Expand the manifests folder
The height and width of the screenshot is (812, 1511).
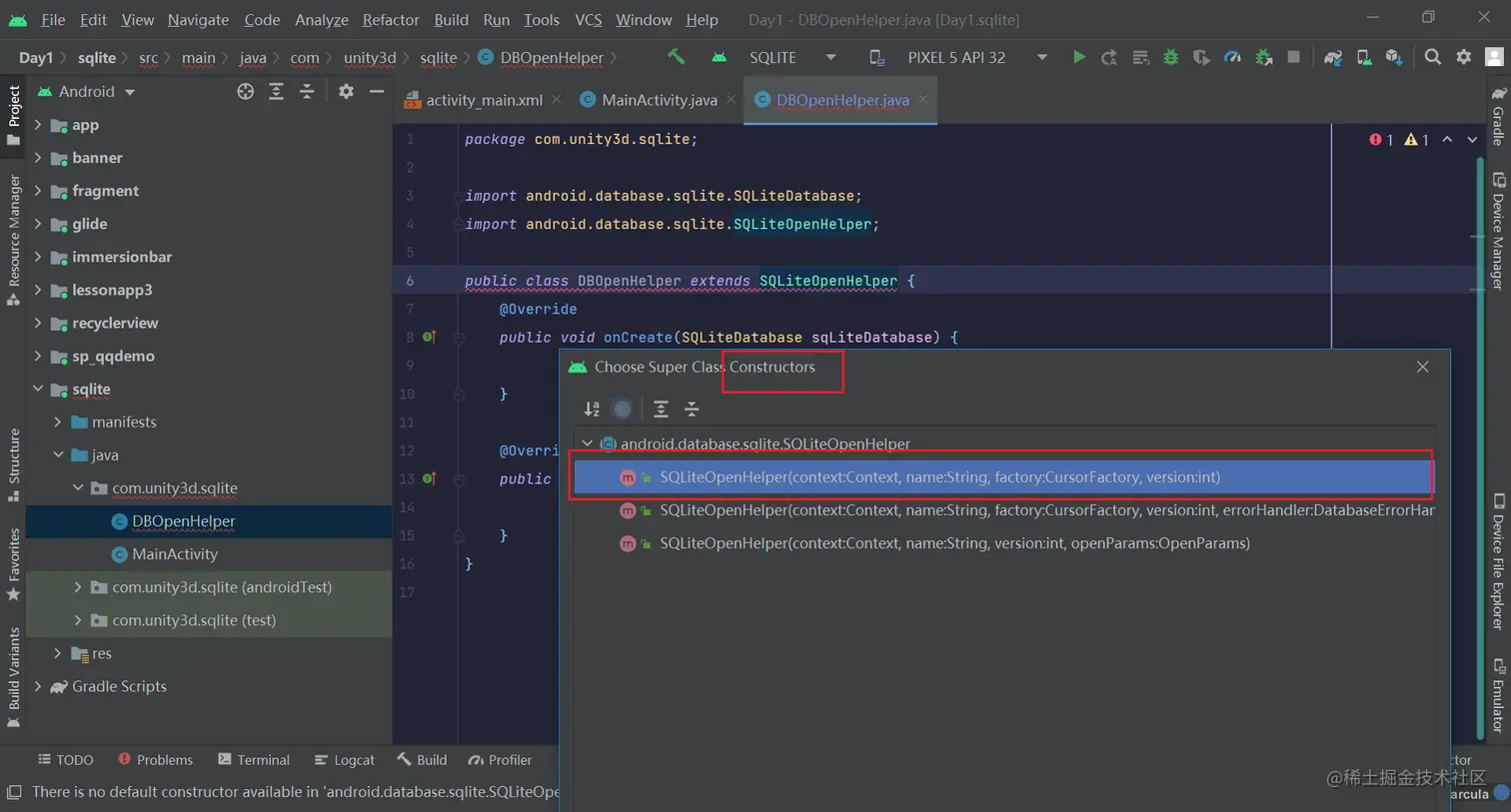[x=58, y=421]
